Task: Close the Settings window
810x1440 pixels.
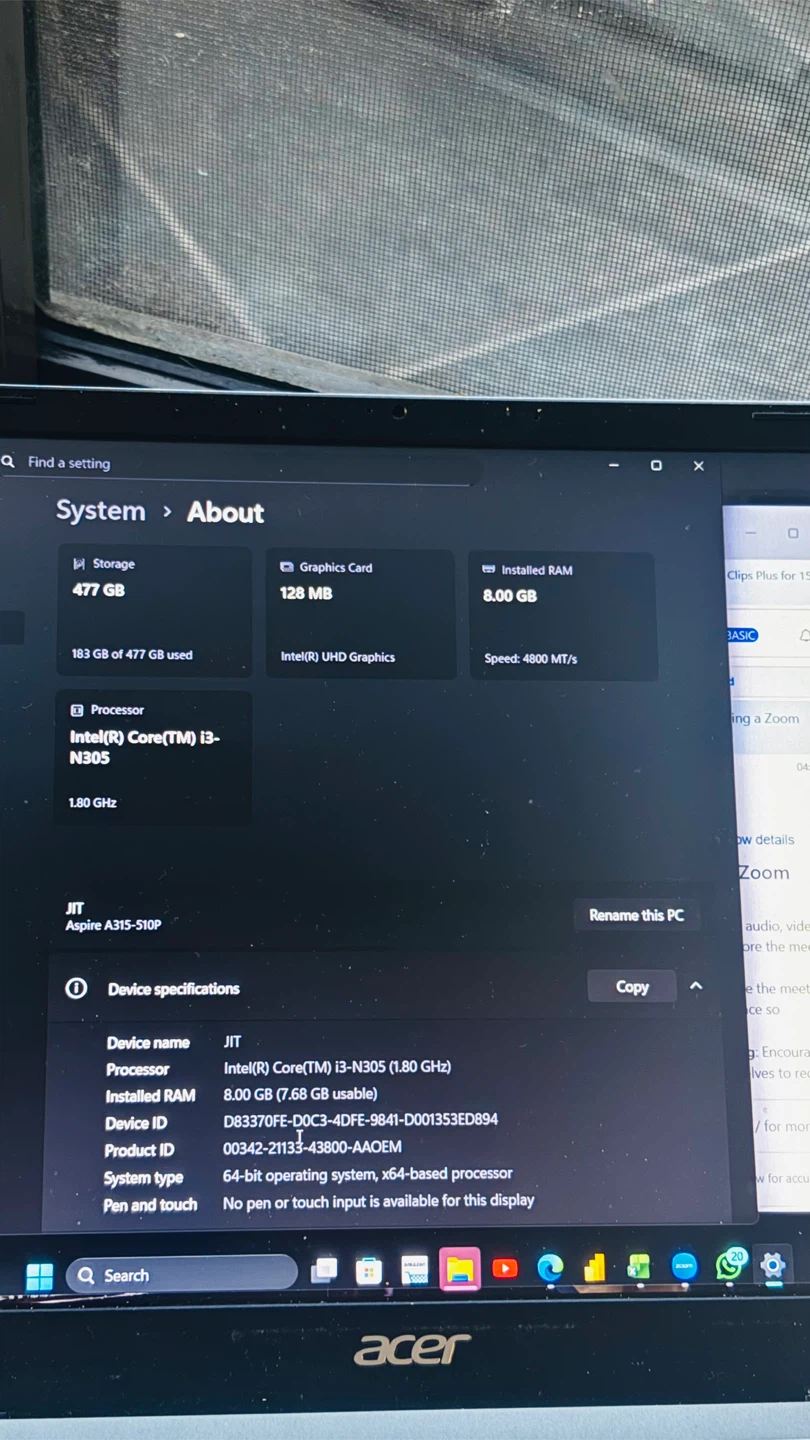Action: 699,466
